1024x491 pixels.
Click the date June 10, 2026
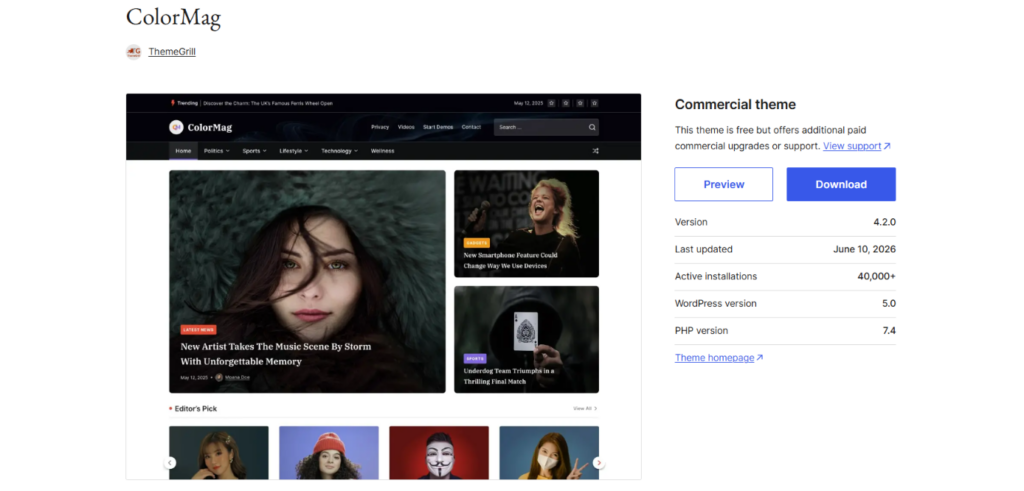[865, 249]
